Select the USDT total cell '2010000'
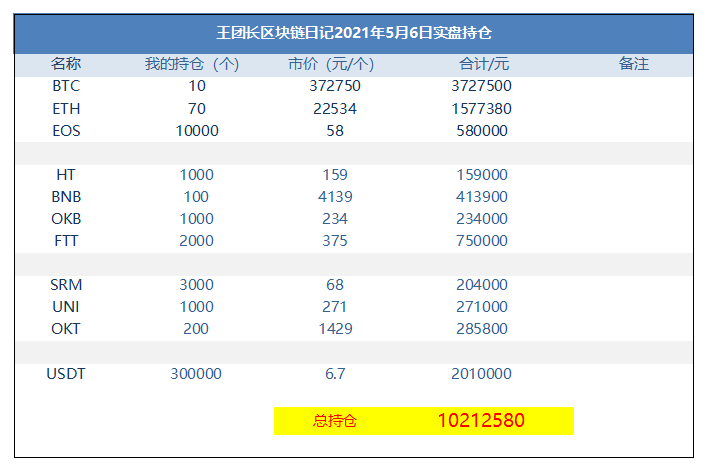The width and height of the screenshot is (707, 471). tap(482, 374)
